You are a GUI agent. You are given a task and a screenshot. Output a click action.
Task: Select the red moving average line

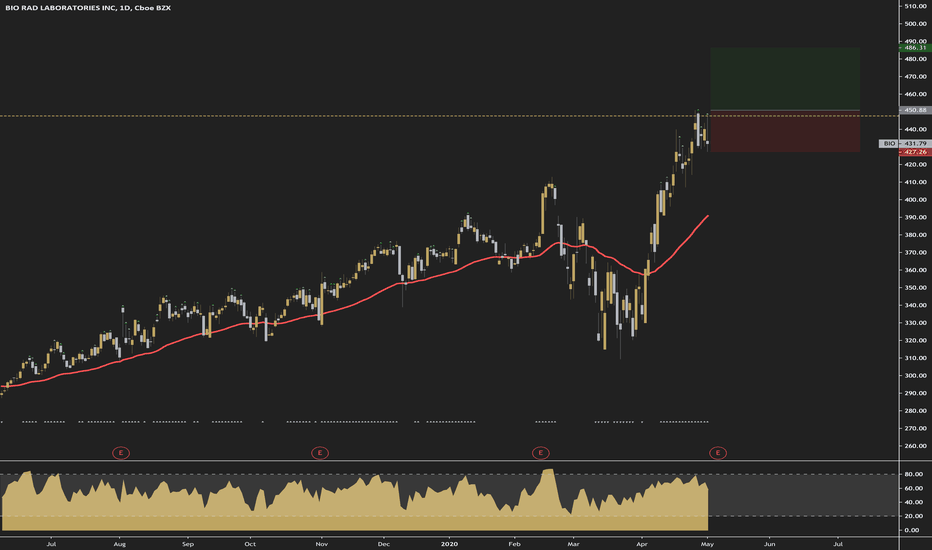tap(357, 303)
